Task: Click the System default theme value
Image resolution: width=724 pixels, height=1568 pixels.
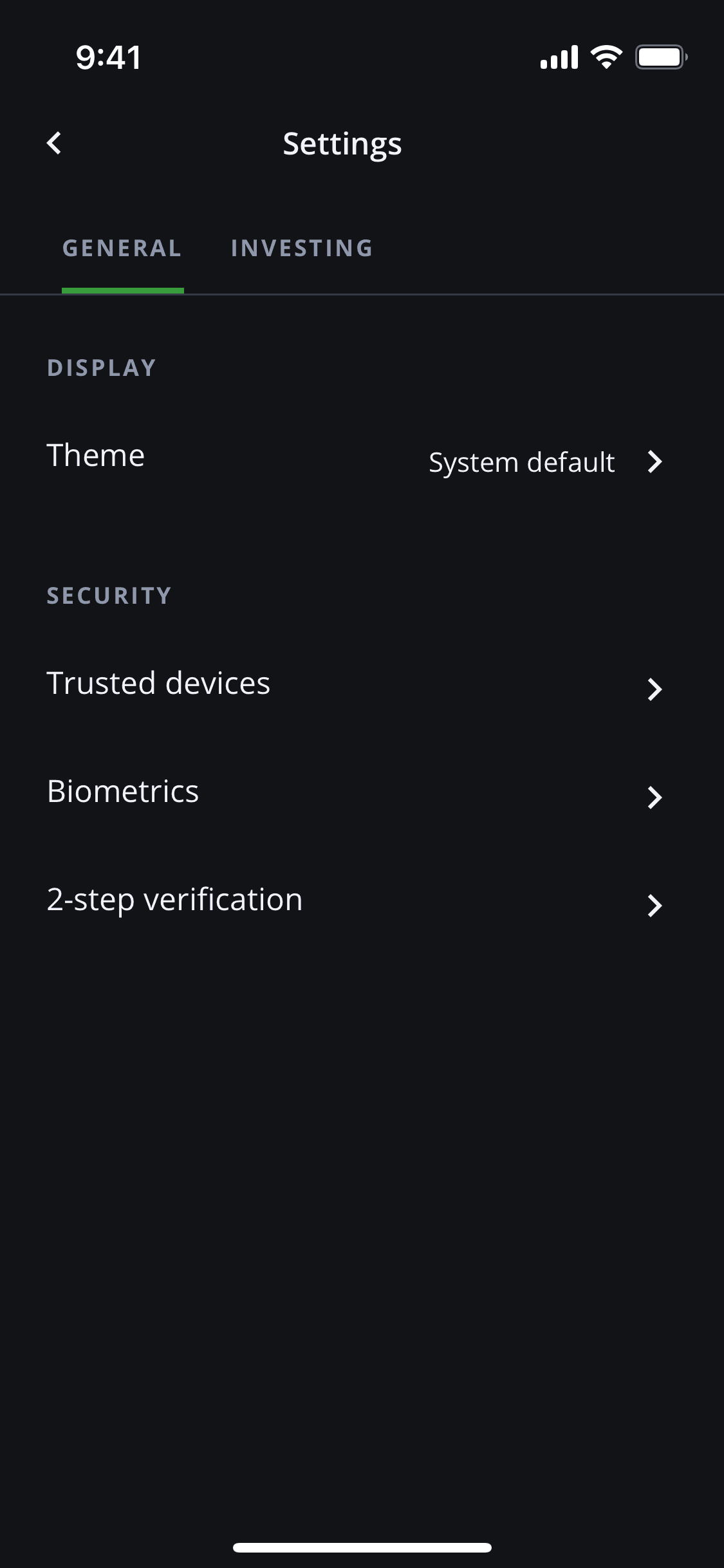Action: click(521, 462)
